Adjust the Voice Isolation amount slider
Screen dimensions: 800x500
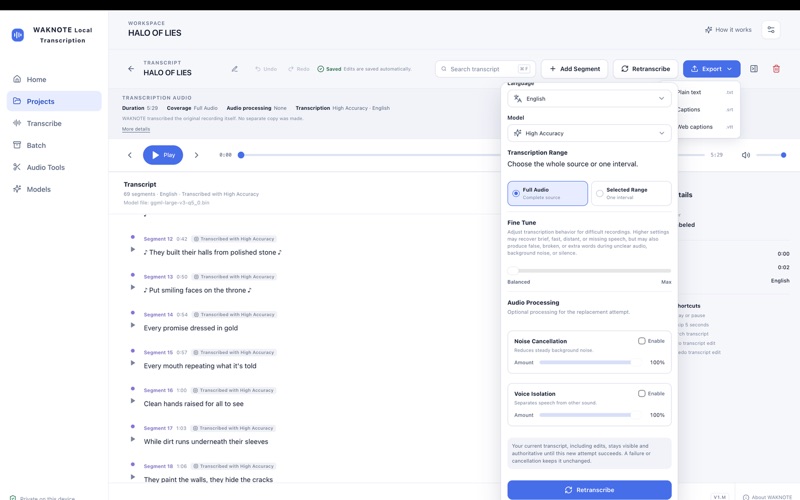coord(591,415)
